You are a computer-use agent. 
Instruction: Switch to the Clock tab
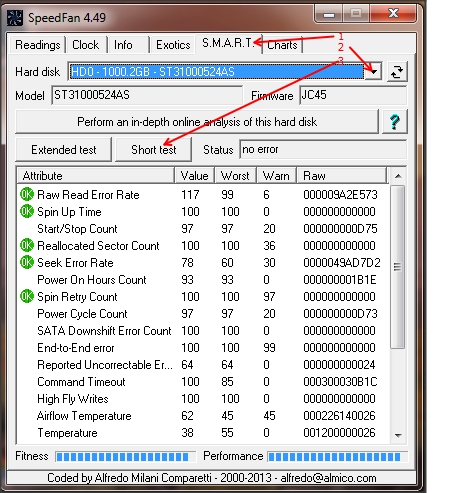click(x=86, y=45)
